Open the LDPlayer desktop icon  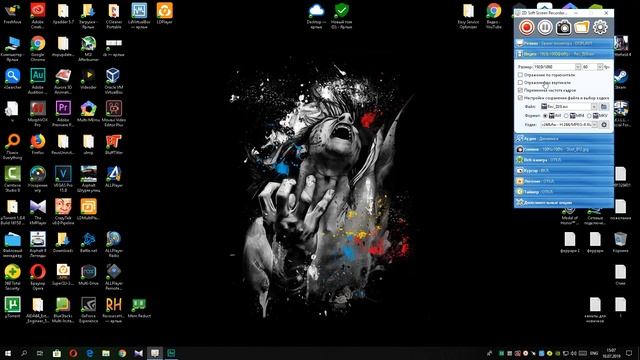point(164,13)
